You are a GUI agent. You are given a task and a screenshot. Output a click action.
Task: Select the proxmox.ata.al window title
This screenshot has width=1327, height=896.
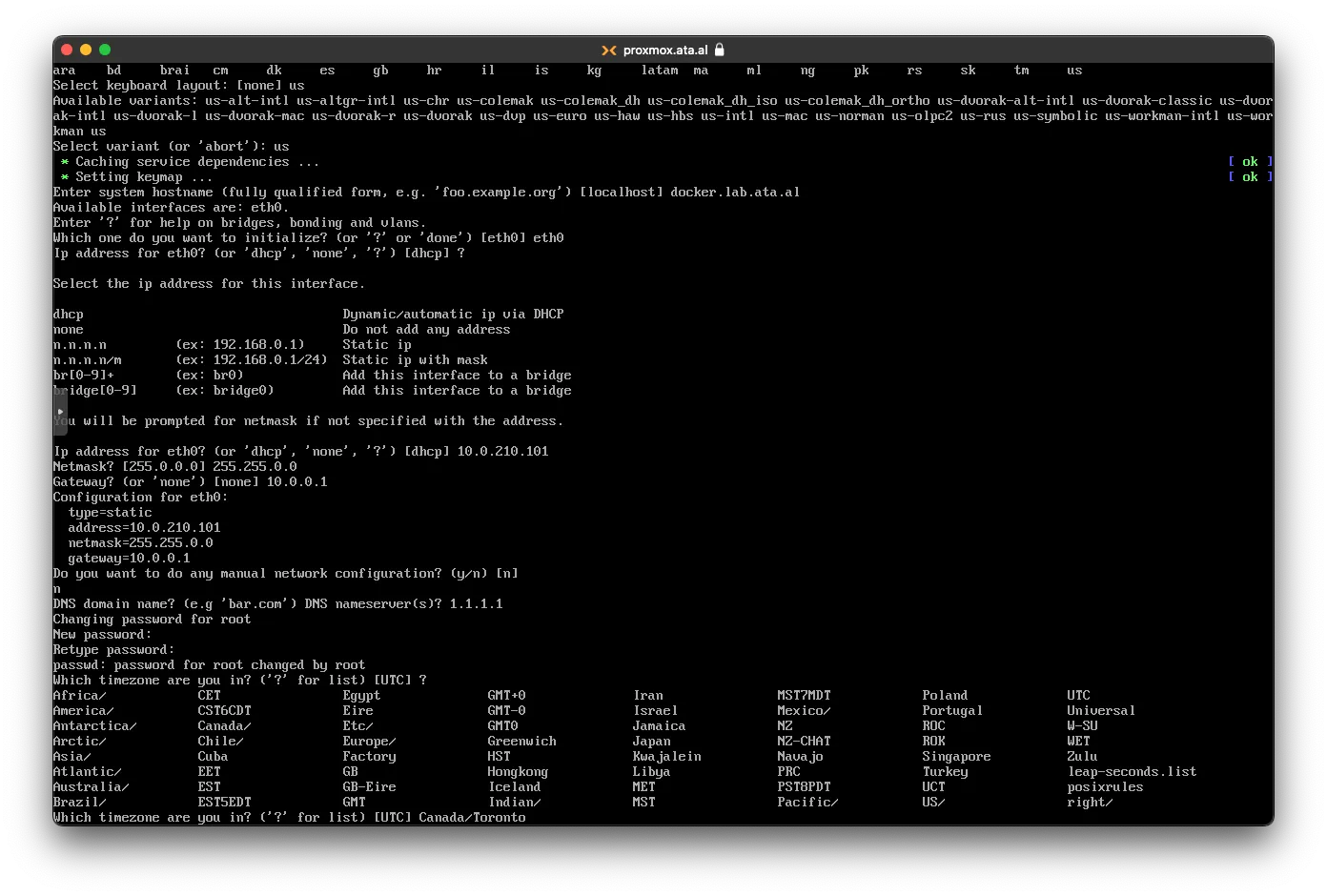pyautogui.click(x=665, y=50)
